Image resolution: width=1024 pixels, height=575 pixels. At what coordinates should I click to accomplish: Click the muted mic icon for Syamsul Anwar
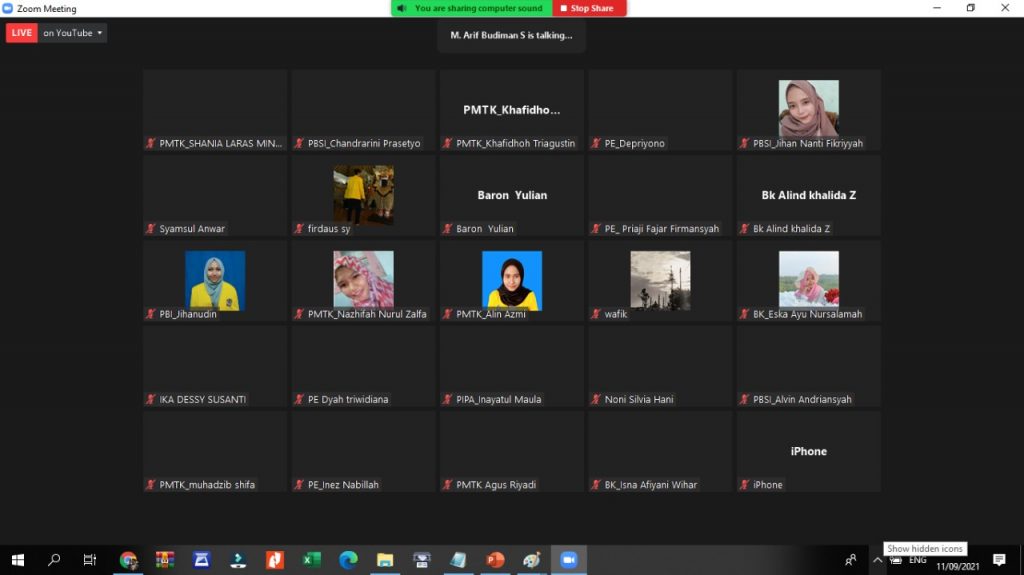tap(151, 229)
